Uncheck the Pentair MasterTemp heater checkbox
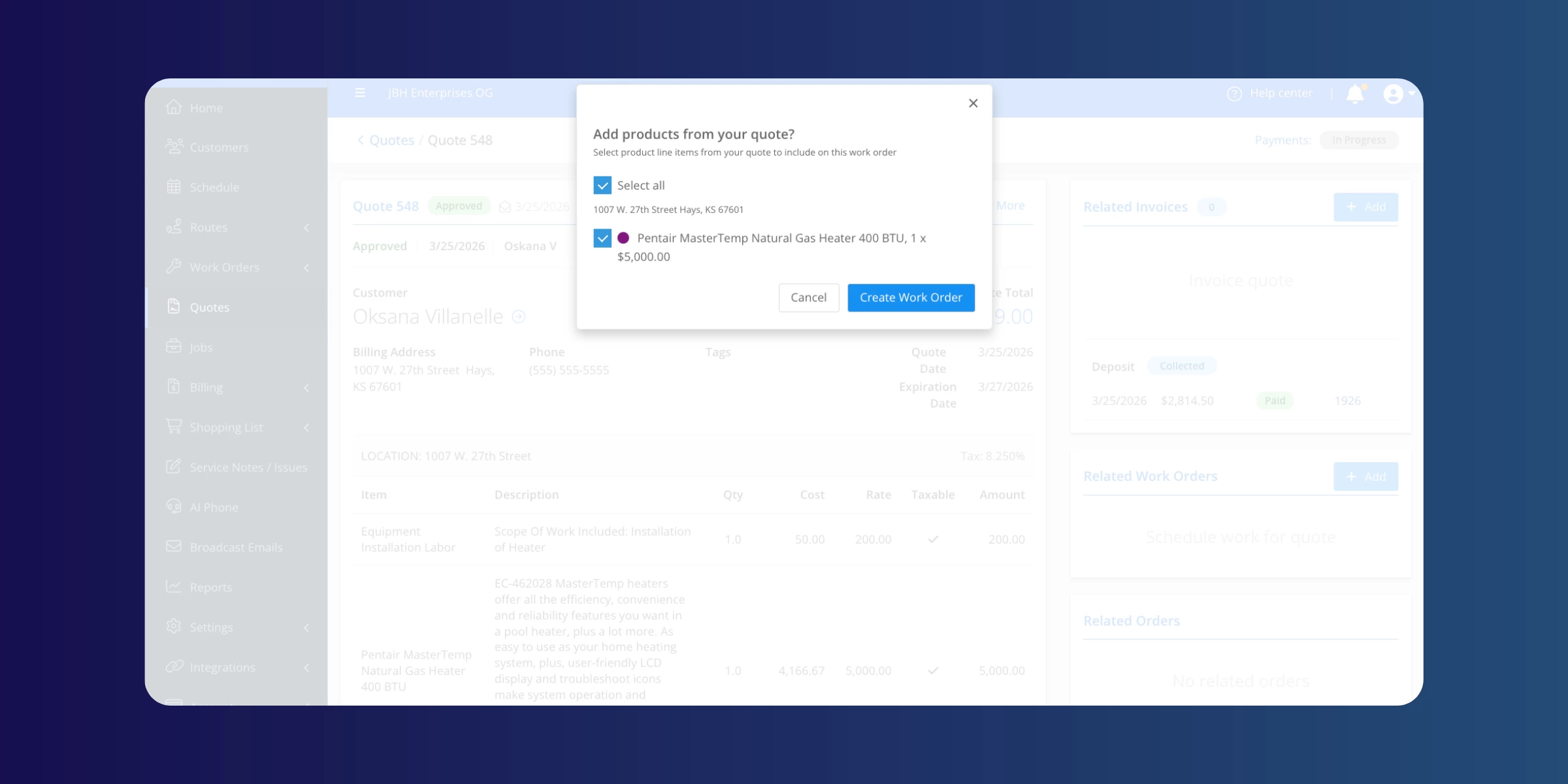 point(602,238)
